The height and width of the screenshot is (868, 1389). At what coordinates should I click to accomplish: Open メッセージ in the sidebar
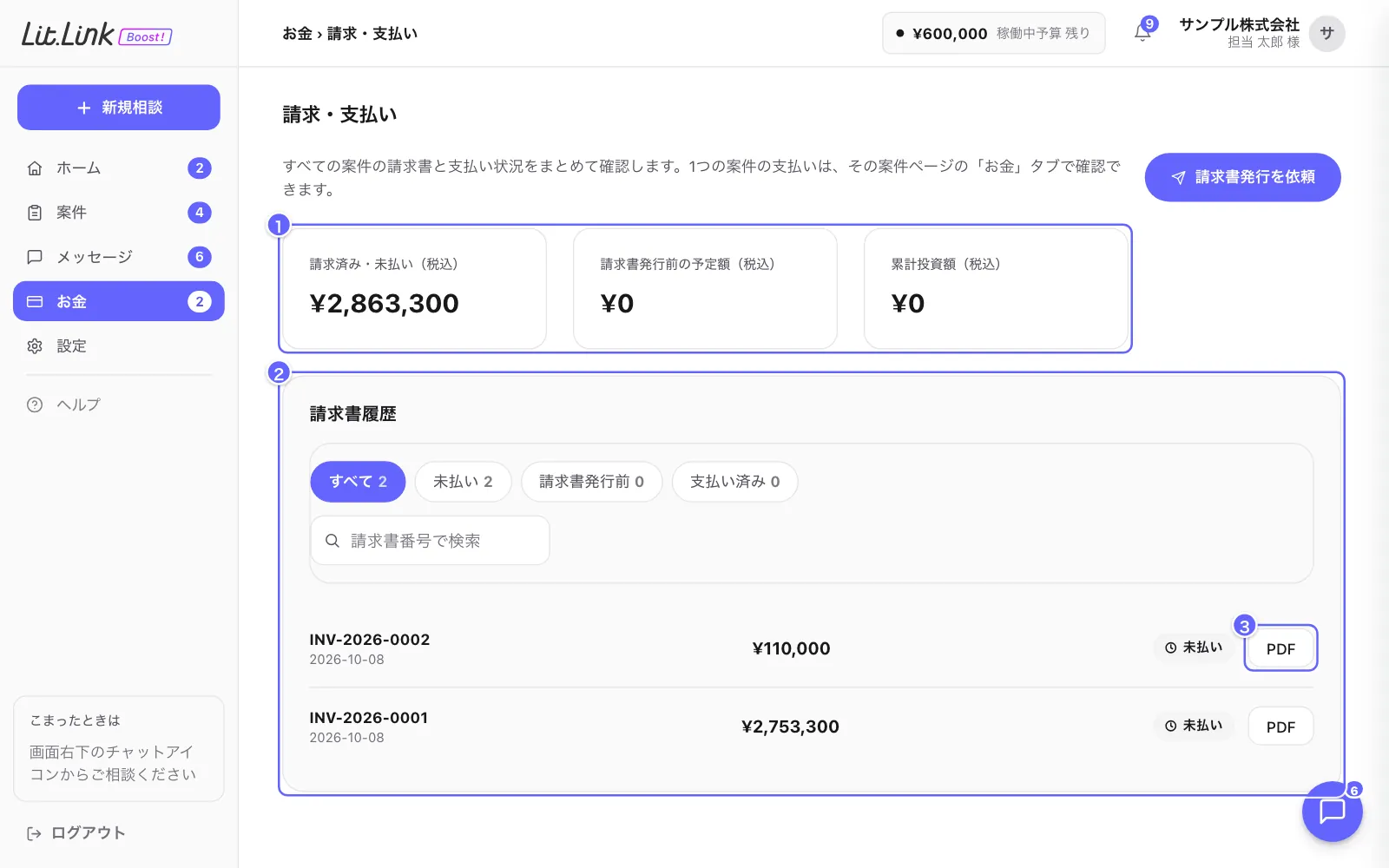point(119,257)
